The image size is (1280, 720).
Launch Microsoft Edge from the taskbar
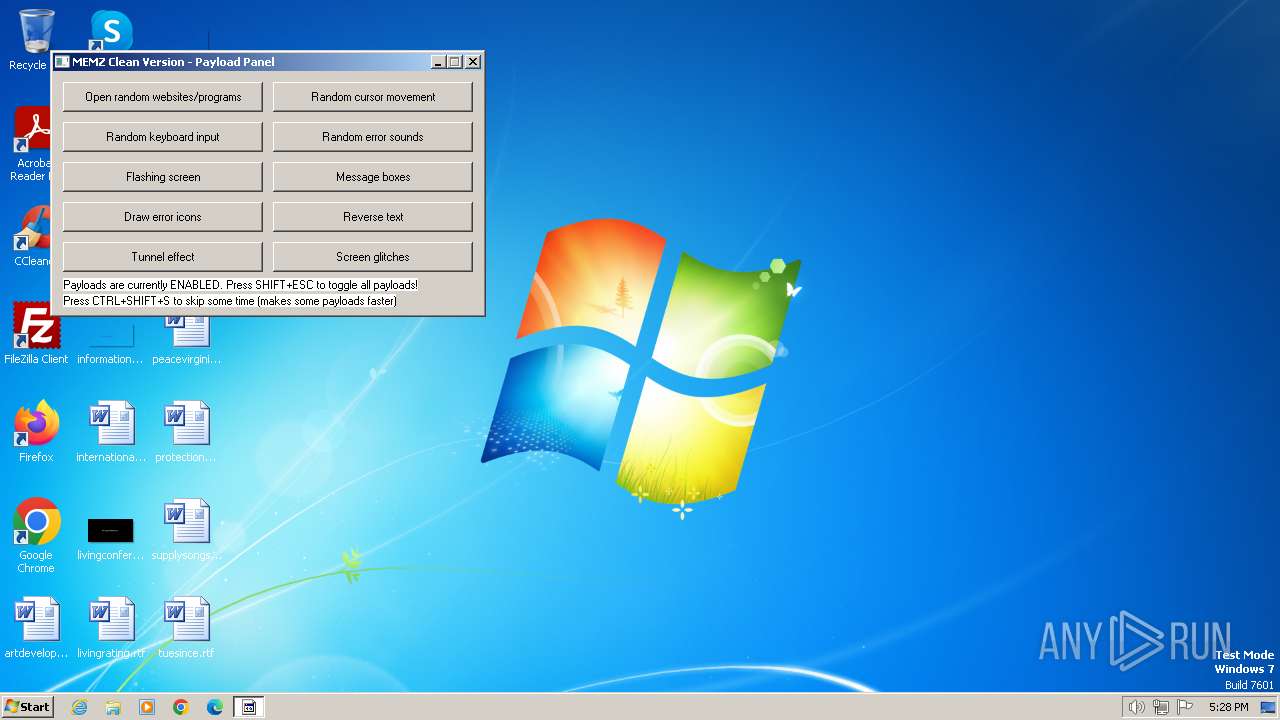click(215, 707)
